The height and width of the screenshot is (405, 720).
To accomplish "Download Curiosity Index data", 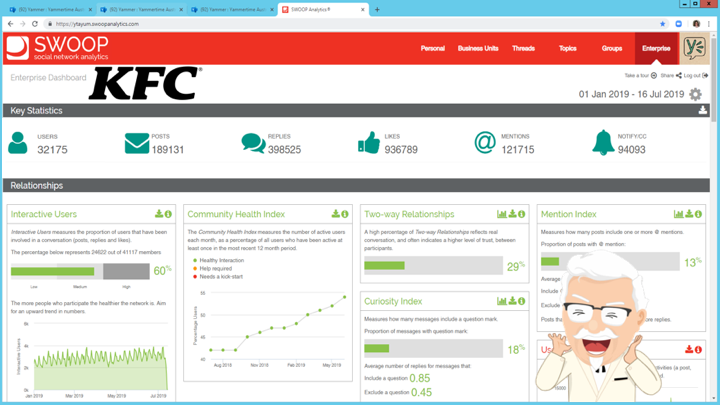I will point(512,301).
